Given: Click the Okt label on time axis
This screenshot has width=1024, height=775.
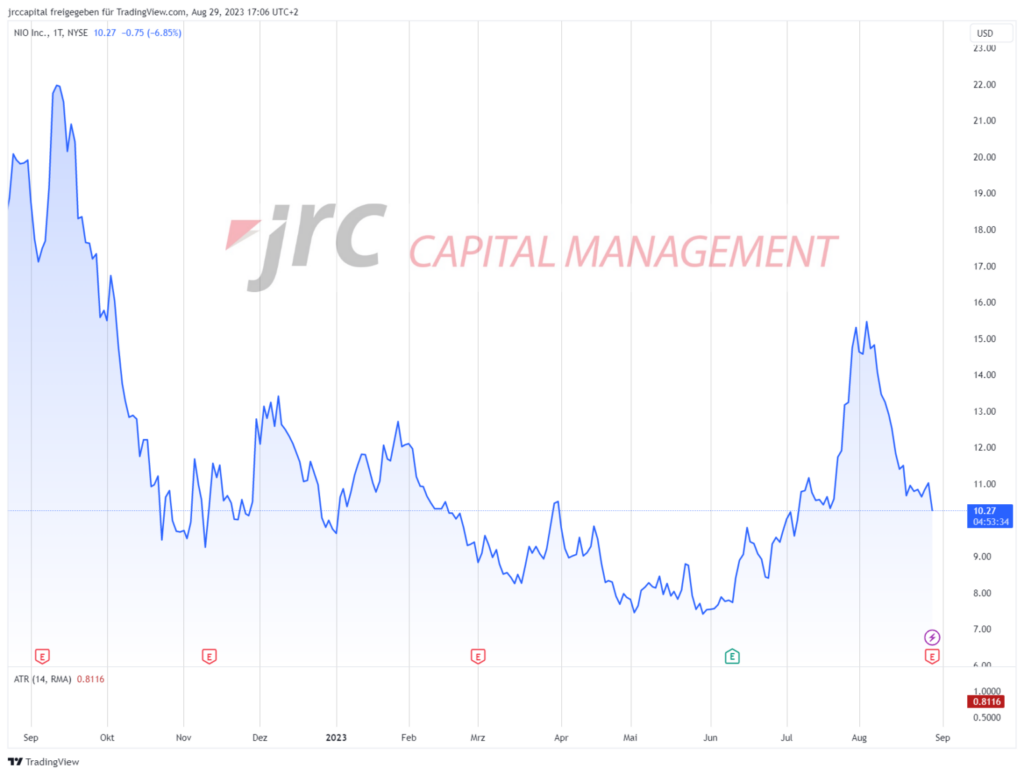Looking at the screenshot, I should click(x=107, y=738).
